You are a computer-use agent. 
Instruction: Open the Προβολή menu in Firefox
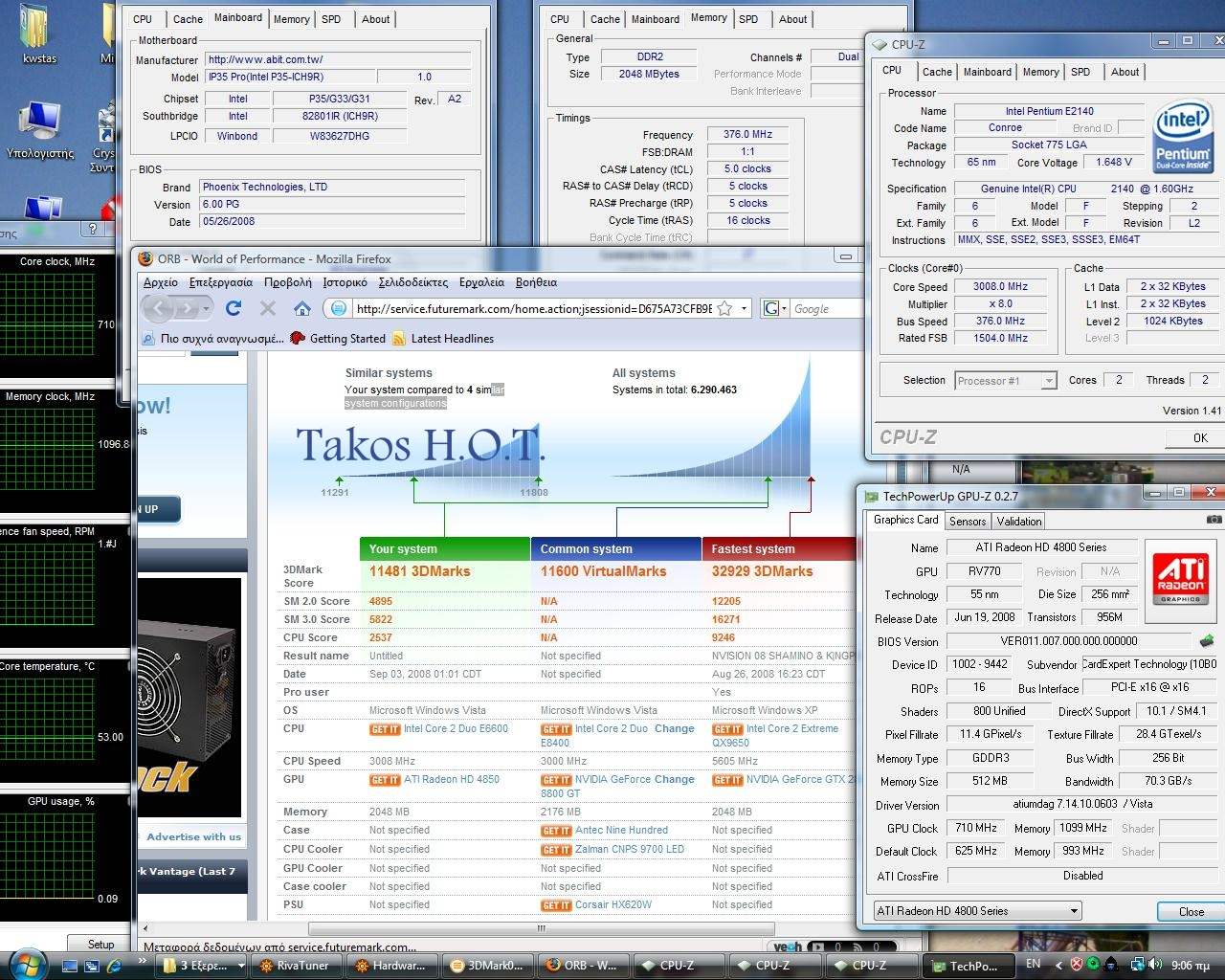(x=287, y=282)
